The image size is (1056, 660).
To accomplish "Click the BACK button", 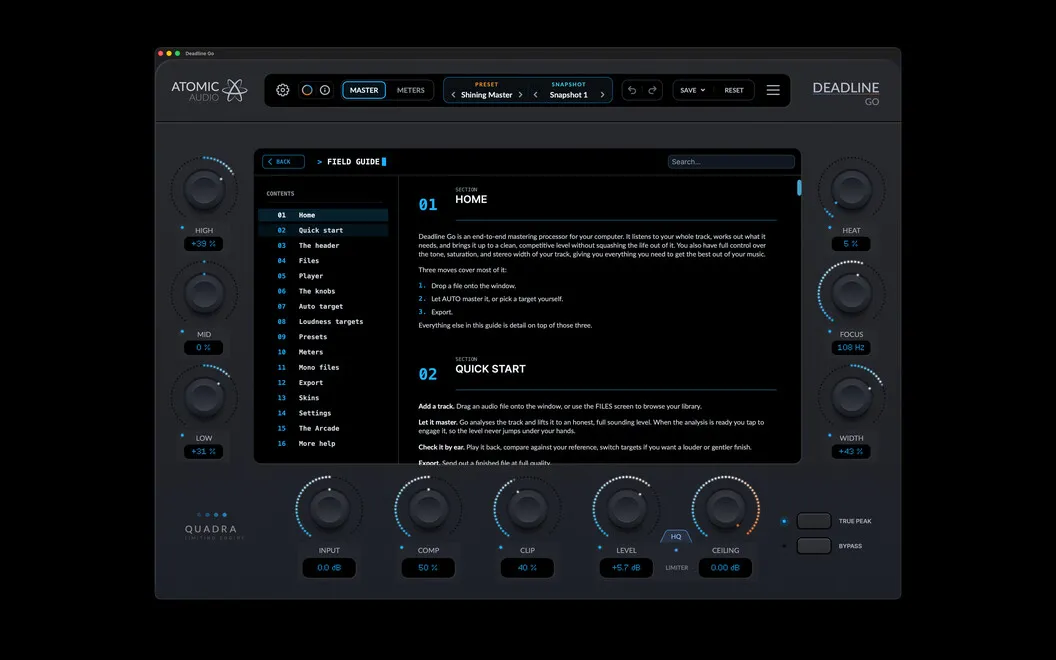I will pos(283,162).
